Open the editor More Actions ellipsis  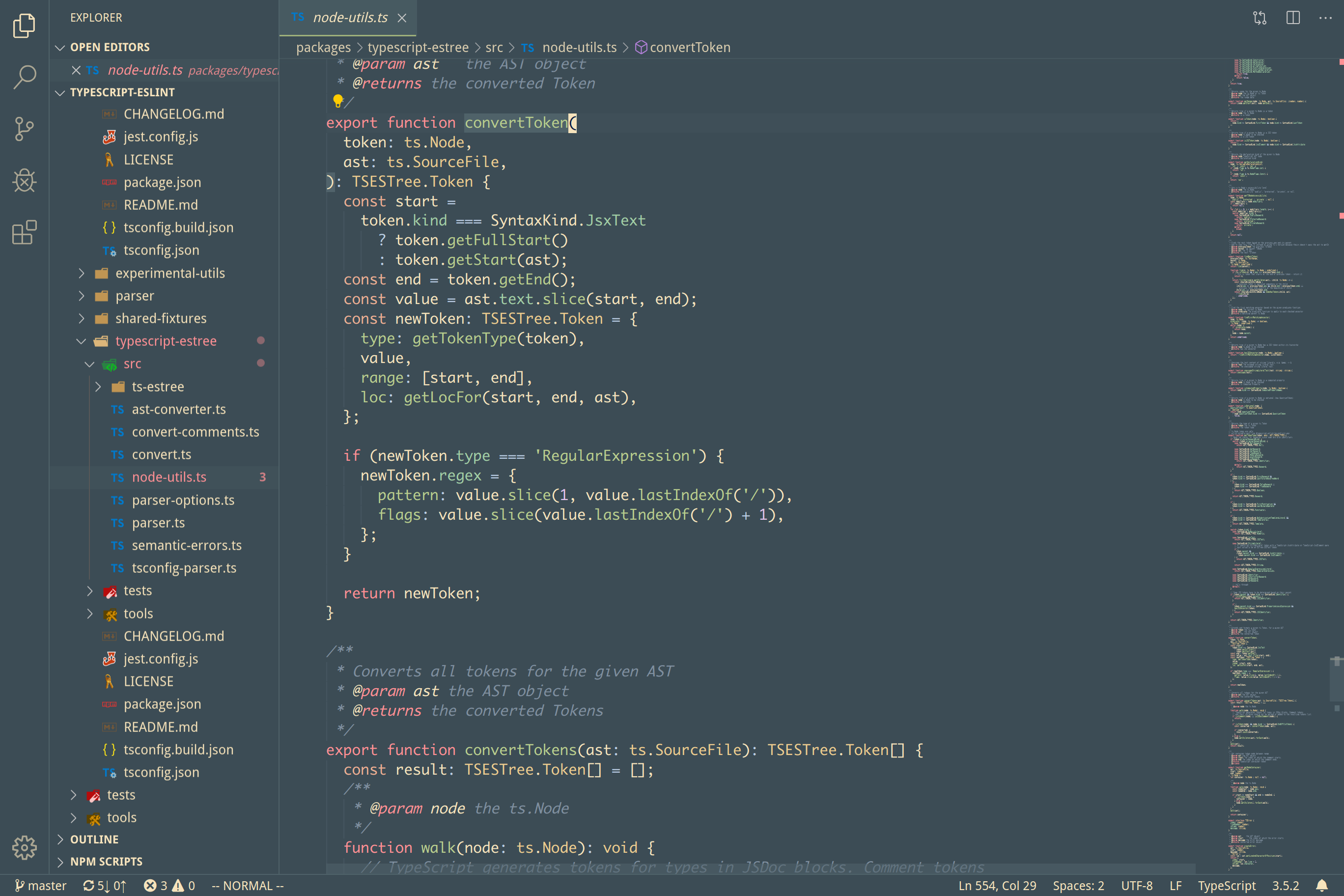click(x=1325, y=18)
